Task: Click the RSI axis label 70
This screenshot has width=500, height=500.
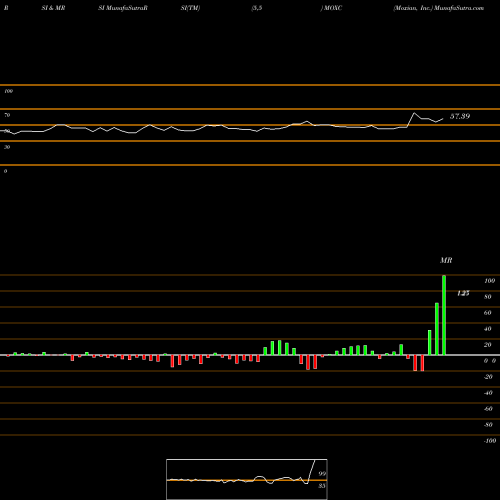Action: [x=7, y=115]
